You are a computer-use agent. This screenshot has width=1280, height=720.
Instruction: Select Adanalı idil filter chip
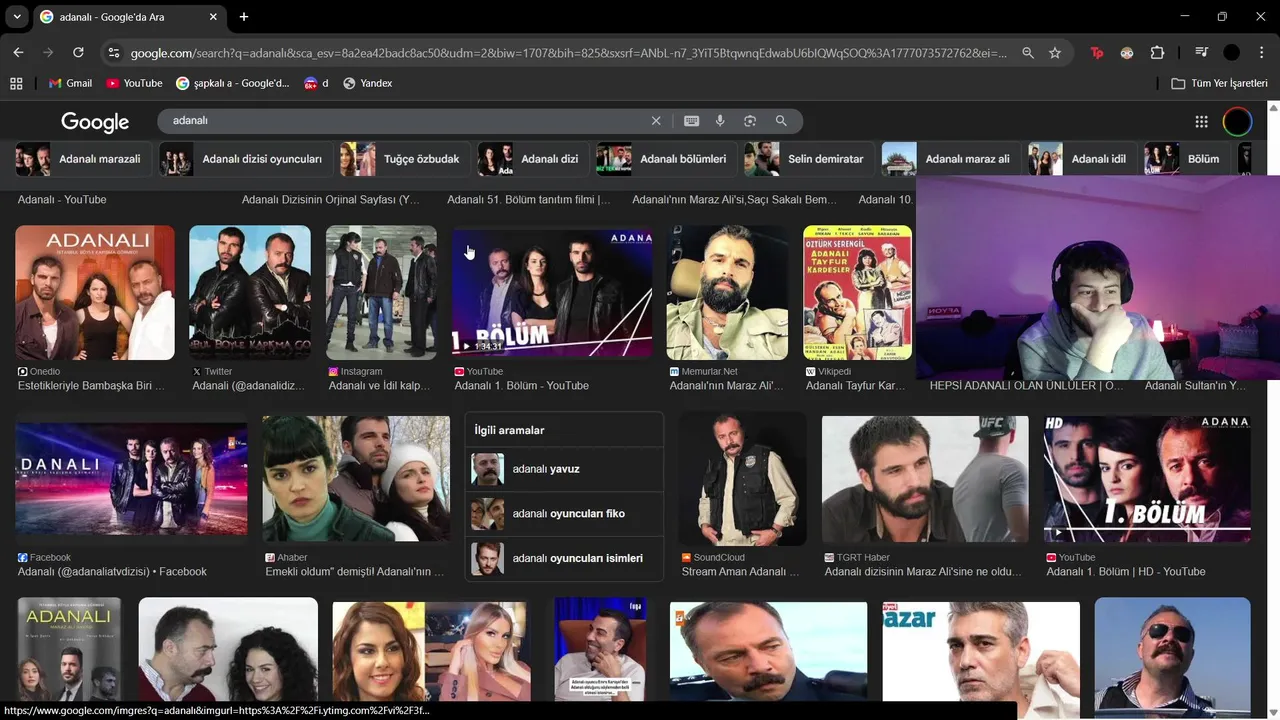(1082, 159)
